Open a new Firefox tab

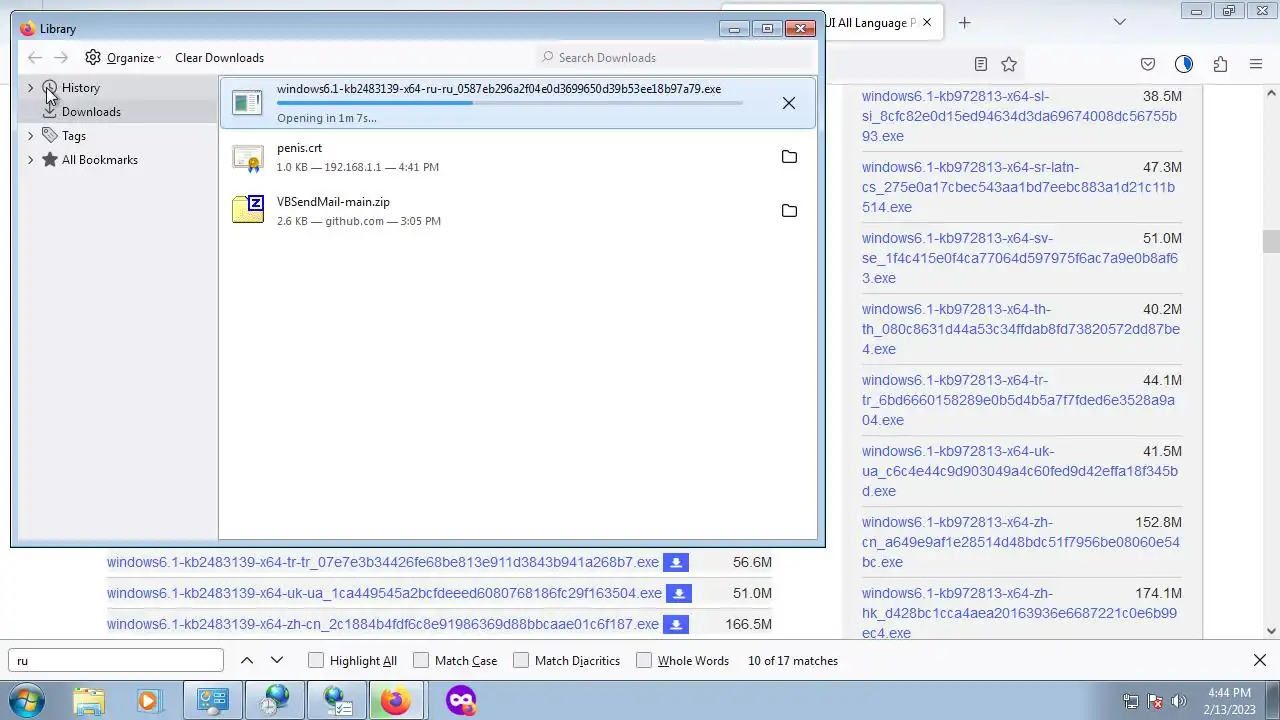pos(964,22)
